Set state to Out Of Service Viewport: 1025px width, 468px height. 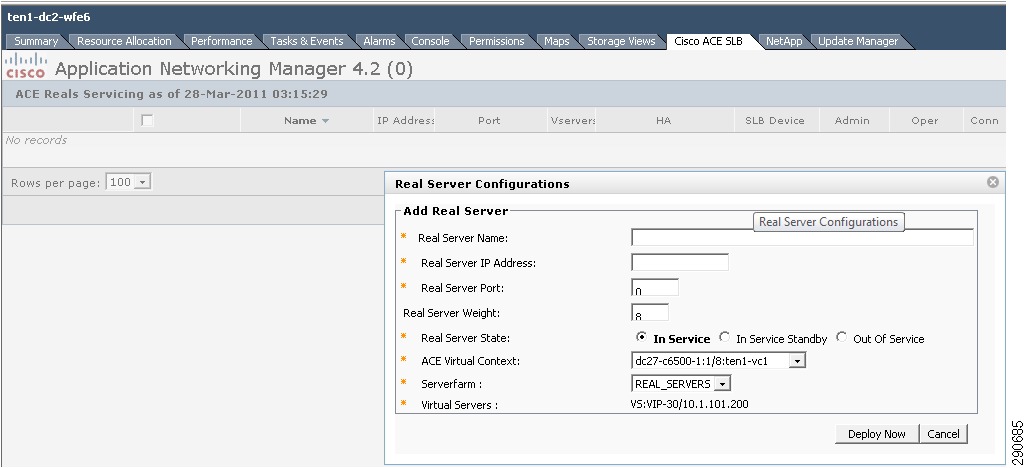[841, 337]
